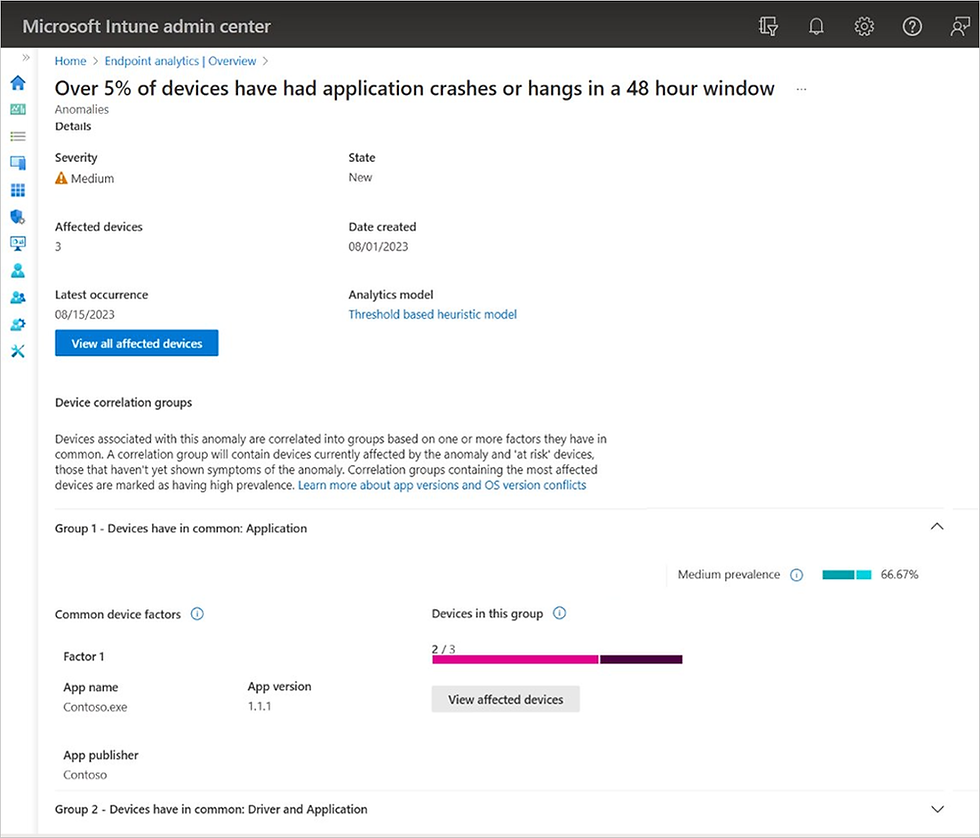The height and width of the screenshot is (838, 980).
Task: Open Endpoint security via the shield icon
Action: pyautogui.click(x=18, y=217)
